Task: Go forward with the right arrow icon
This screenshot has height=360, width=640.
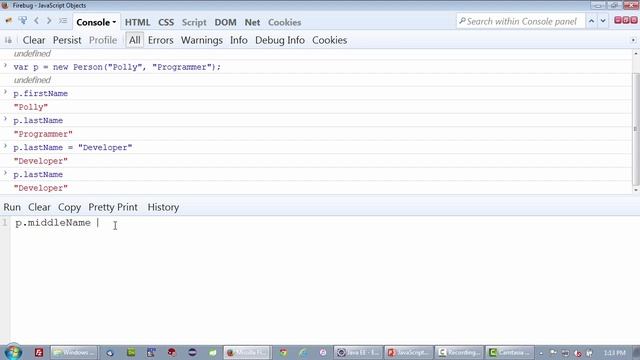Action: 49,21
